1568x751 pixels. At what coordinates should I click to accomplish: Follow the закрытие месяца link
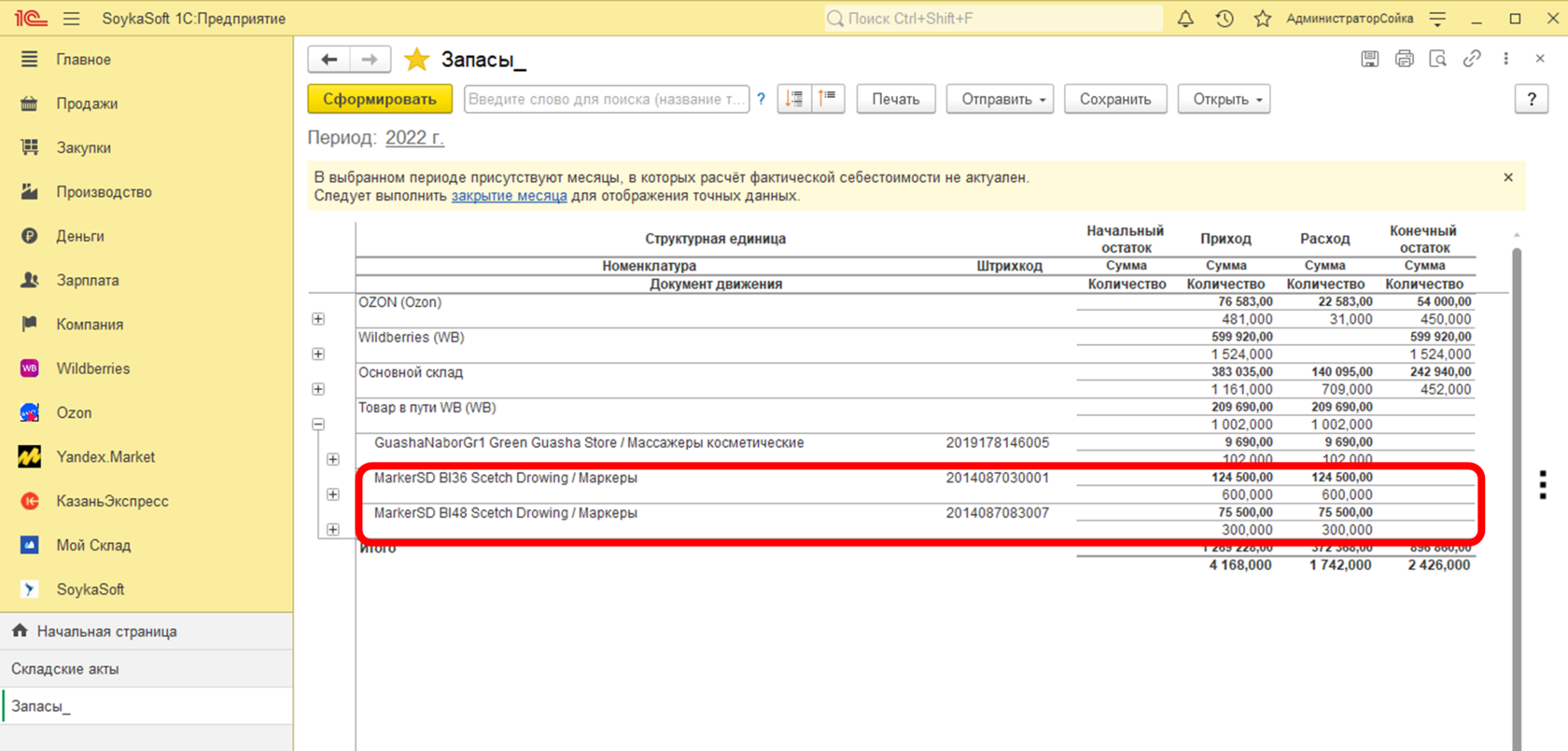(x=509, y=196)
